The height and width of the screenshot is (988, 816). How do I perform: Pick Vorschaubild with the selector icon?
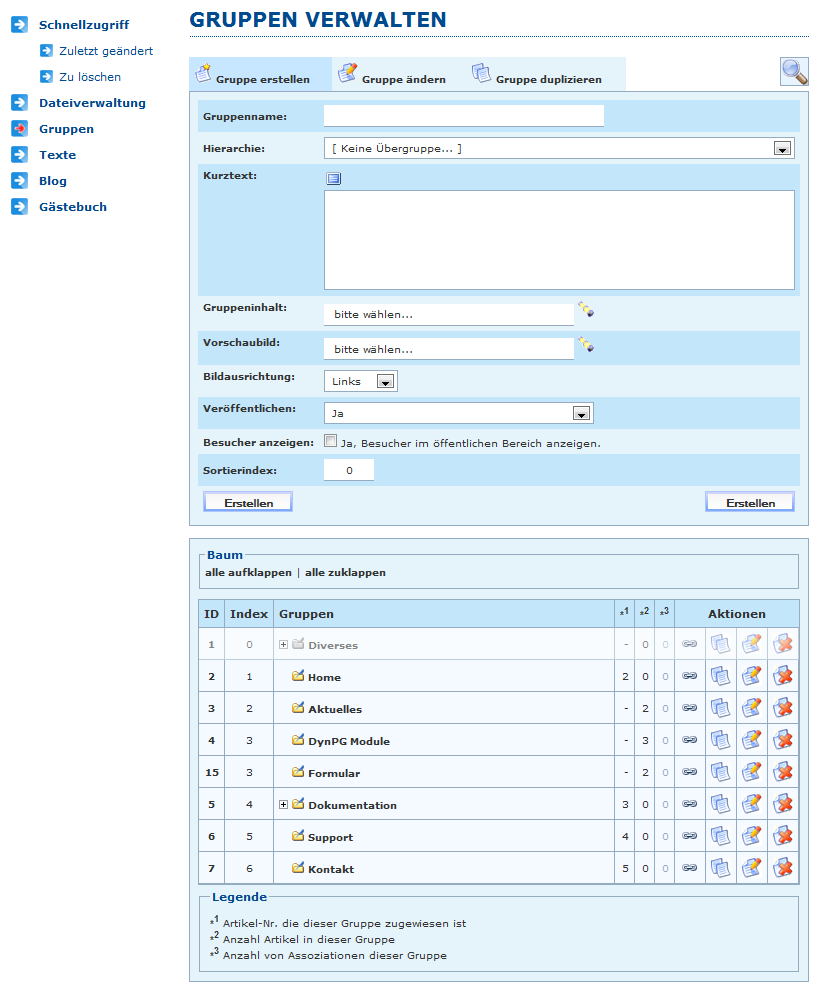tap(586, 345)
